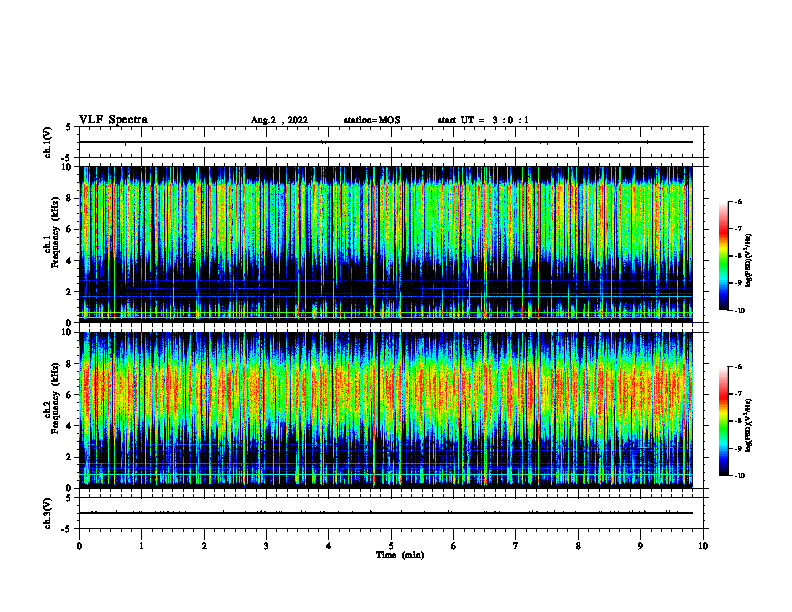Click the "ch.1(V)" waveform axis label

coord(48,142)
